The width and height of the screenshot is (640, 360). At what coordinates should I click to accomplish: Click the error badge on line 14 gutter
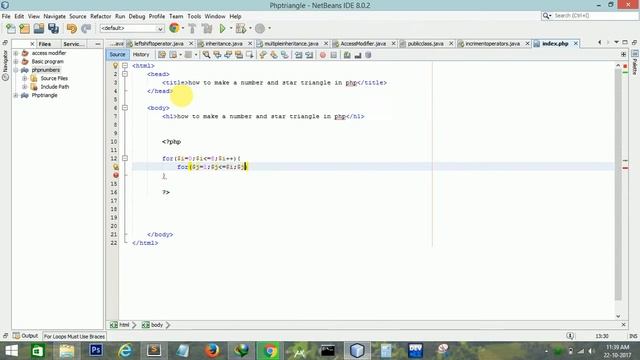pos(116,175)
